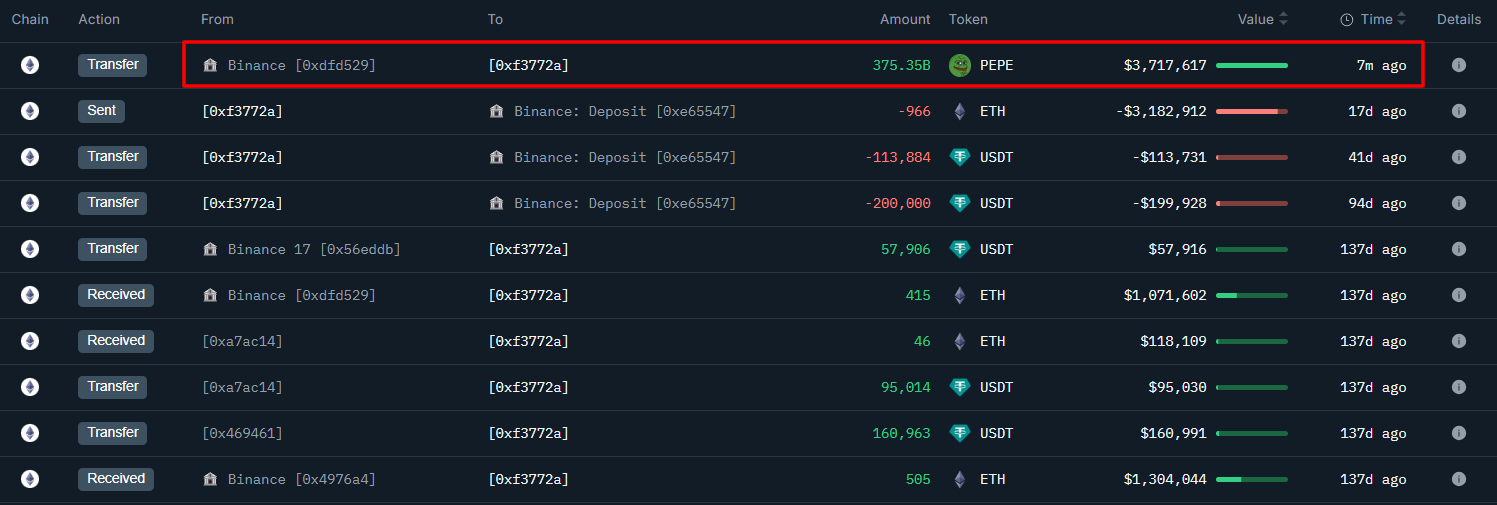This screenshot has height=505, width=1497.
Task: Click the PEPE frog token icon
Action: [x=960, y=65]
